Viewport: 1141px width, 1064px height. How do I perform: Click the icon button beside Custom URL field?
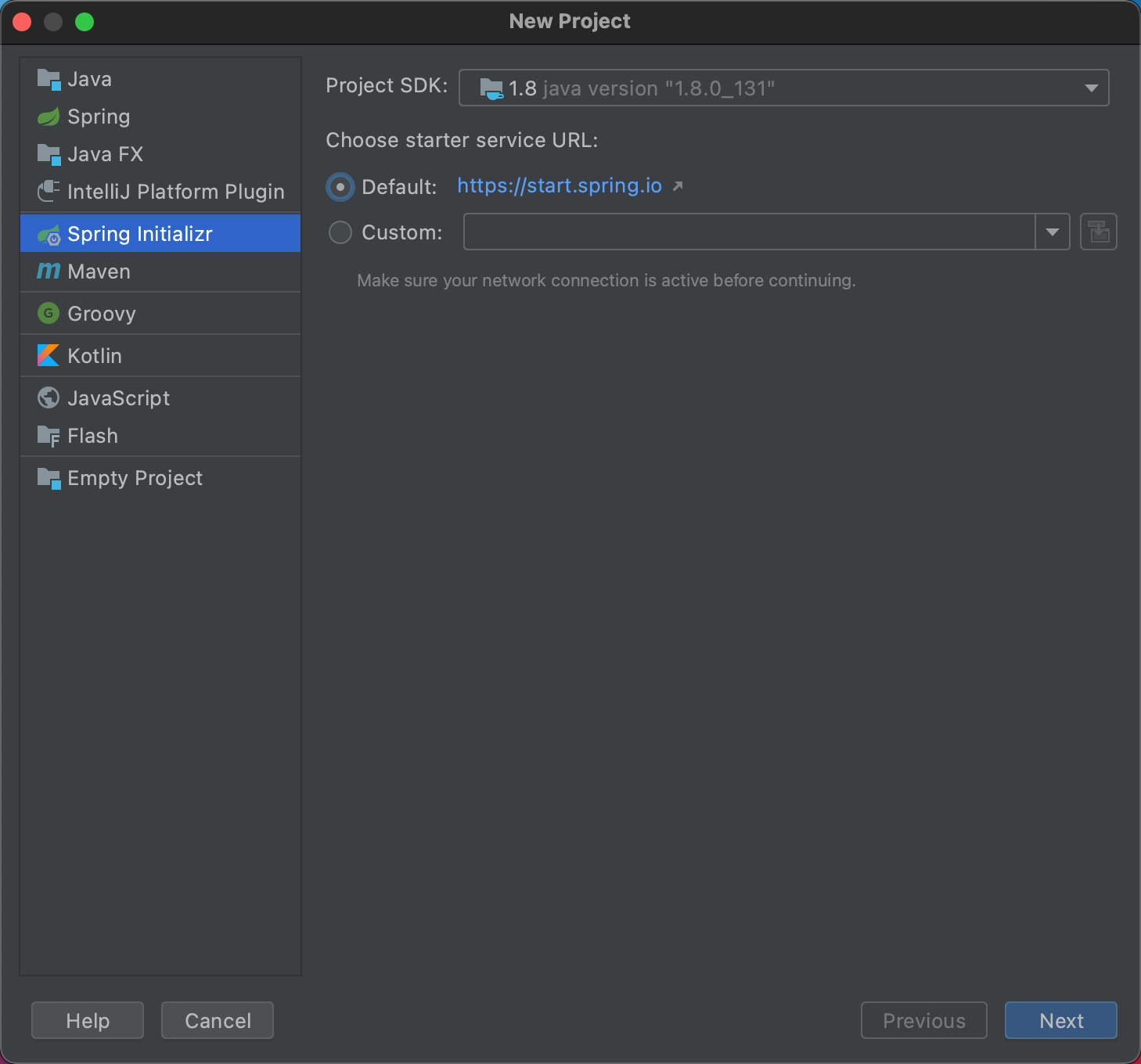point(1098,232)
